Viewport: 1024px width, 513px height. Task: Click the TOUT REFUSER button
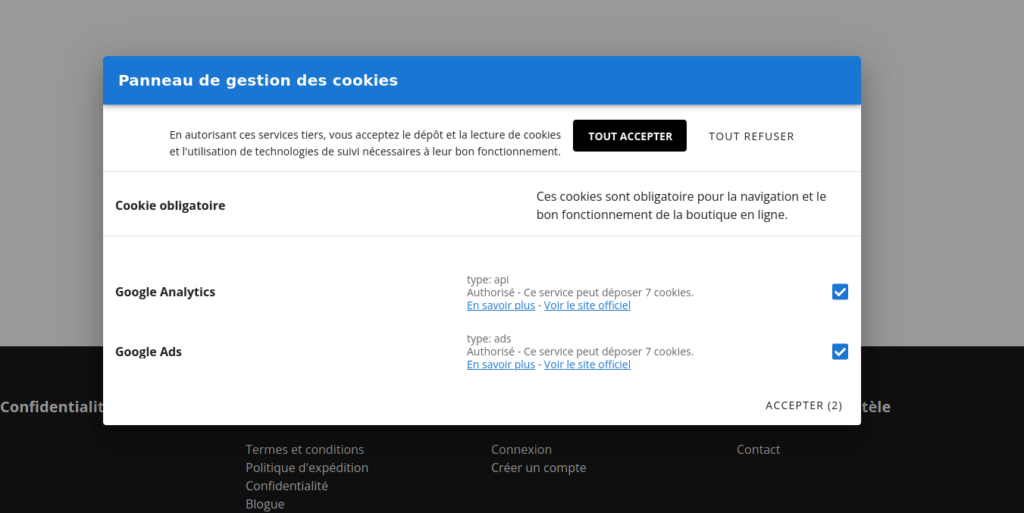point(751,136)
